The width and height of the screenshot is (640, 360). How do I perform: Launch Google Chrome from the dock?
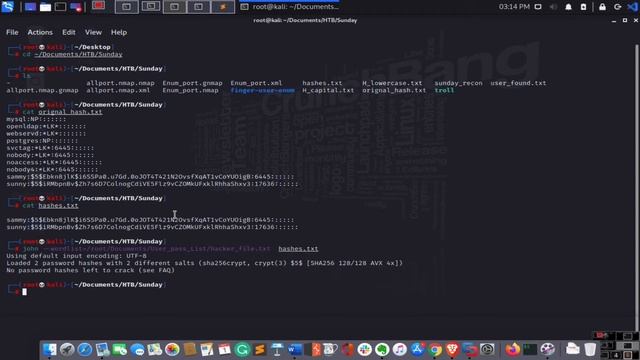(435, 349)
